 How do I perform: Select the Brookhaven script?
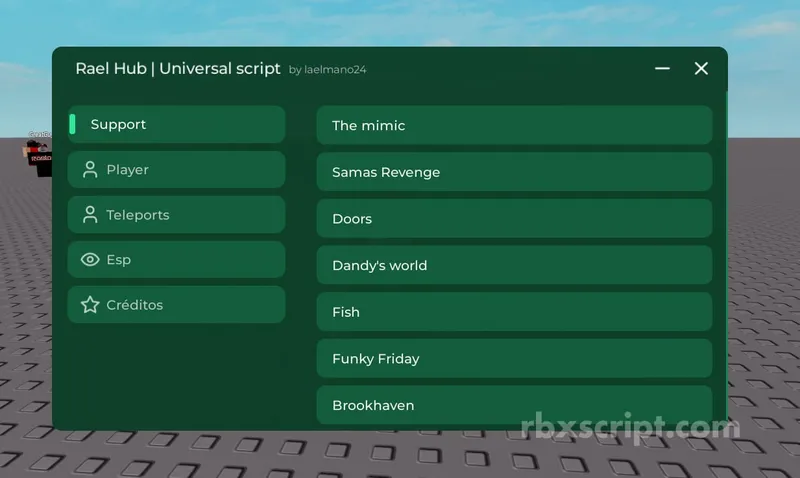click(x=514, y=405)
